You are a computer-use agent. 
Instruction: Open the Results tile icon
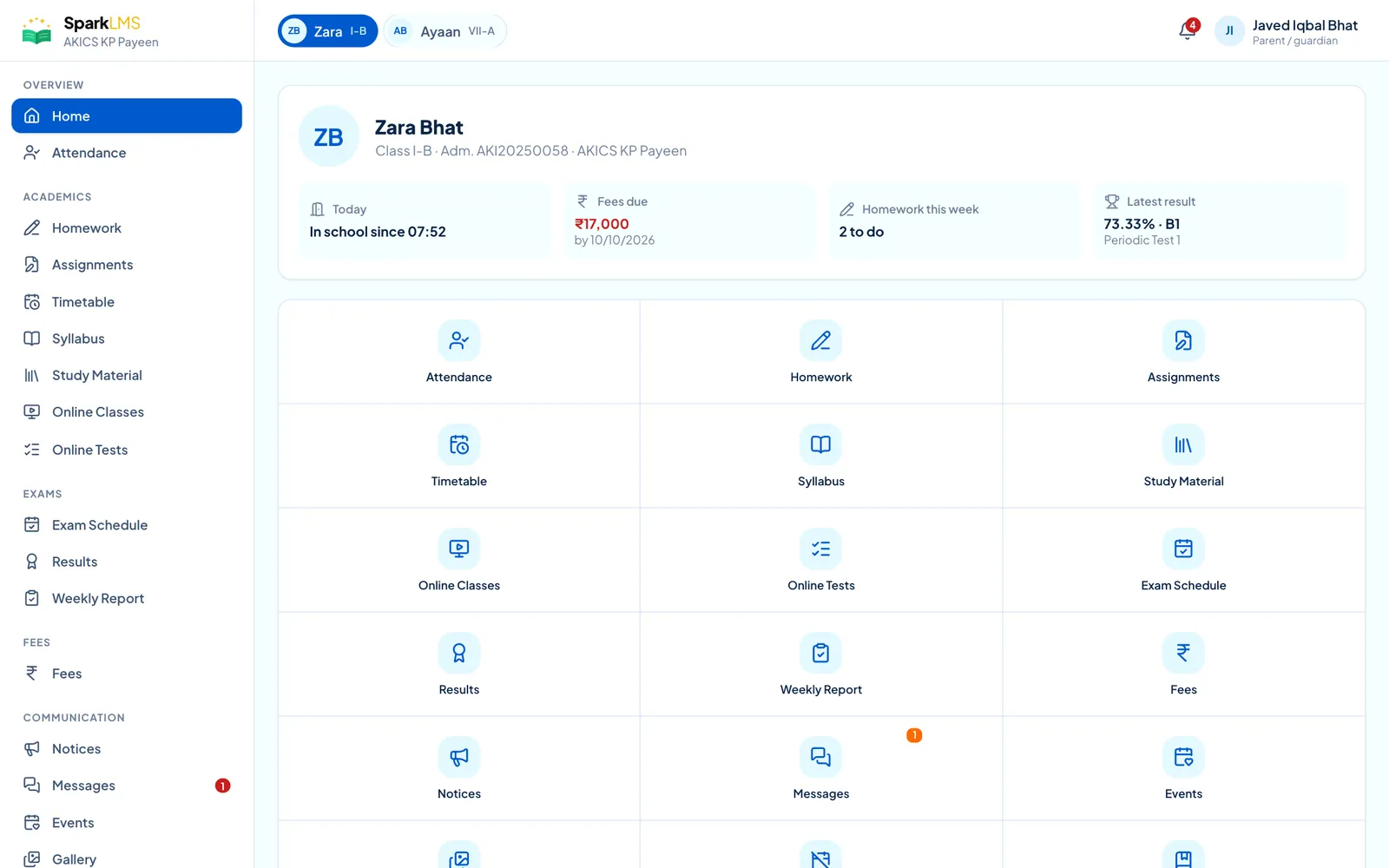click(x=459, y=653)
